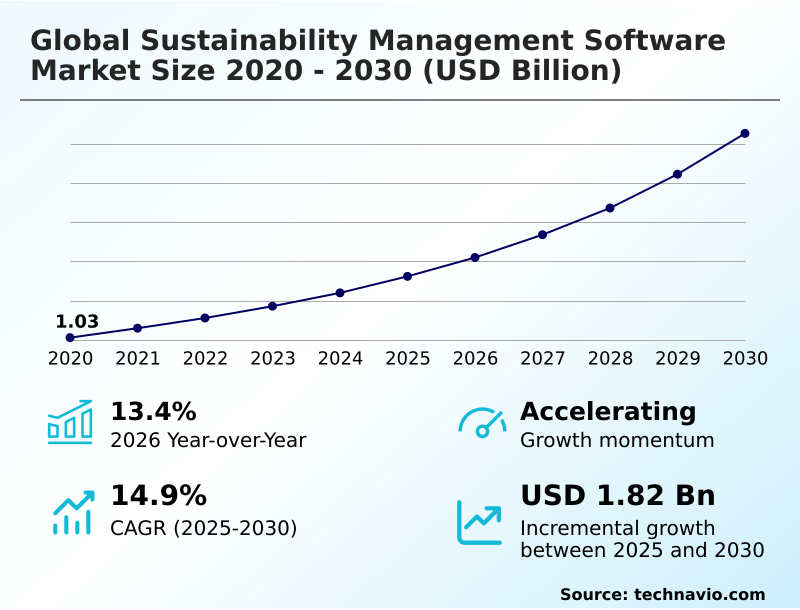Click the chart title heading text

(378, 56)
